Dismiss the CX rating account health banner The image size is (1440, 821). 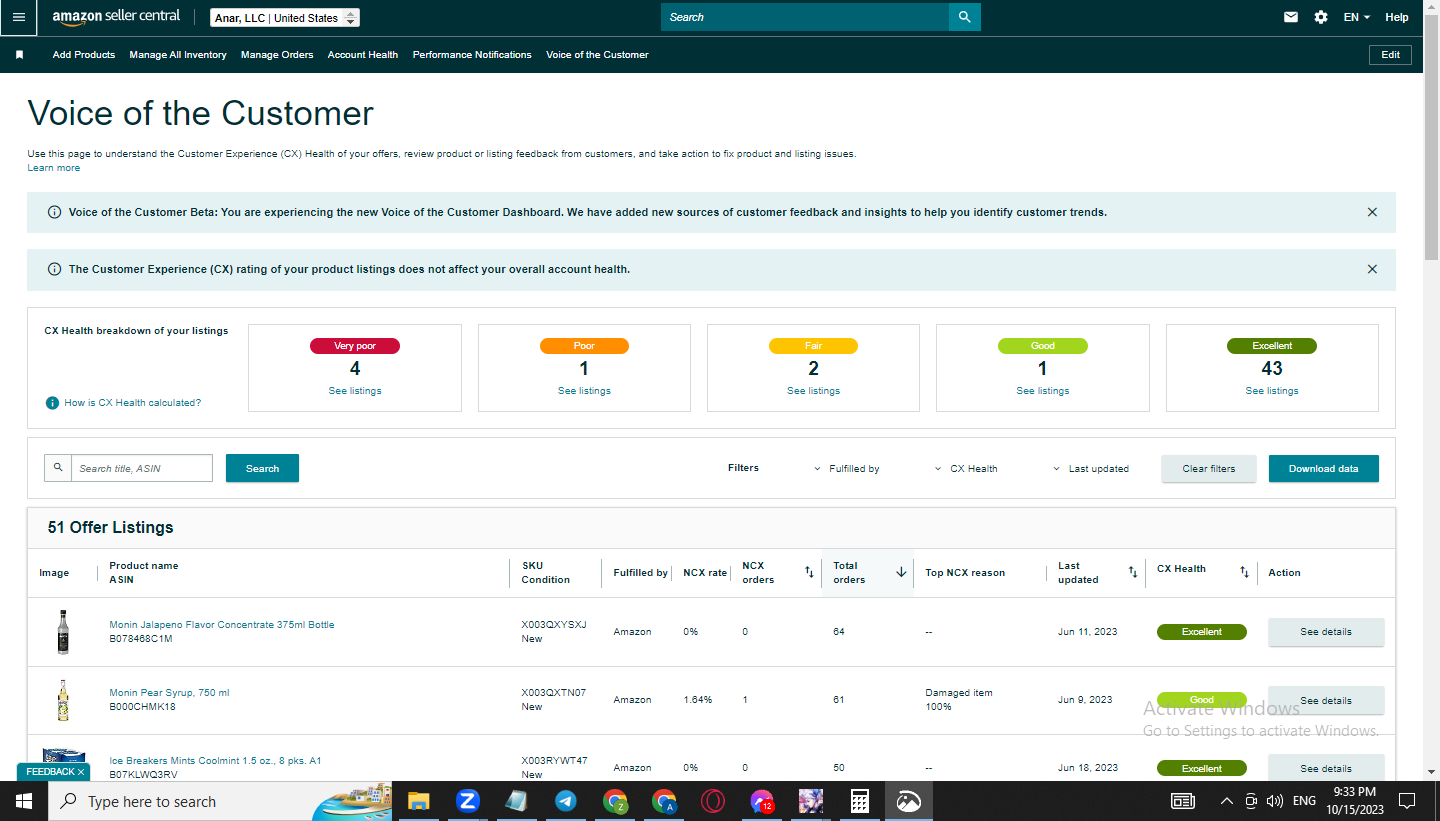point(1372,269)
